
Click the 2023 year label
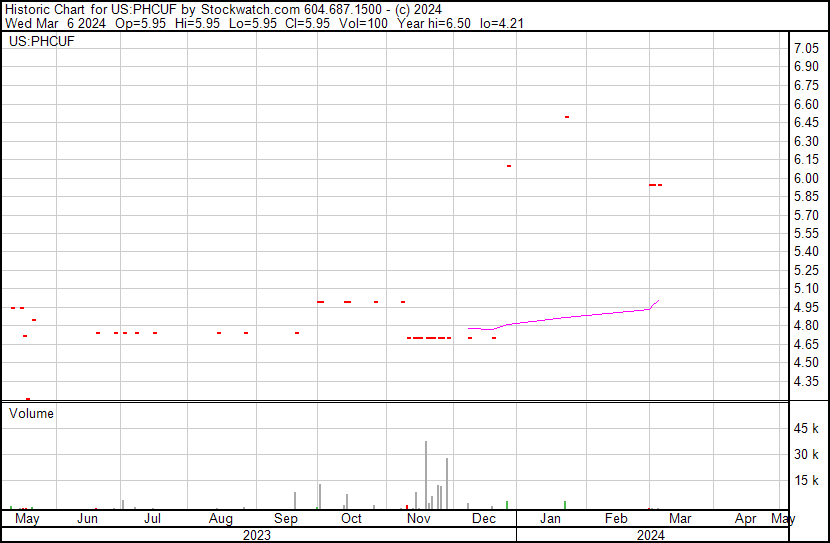click(x=257, y=535)
